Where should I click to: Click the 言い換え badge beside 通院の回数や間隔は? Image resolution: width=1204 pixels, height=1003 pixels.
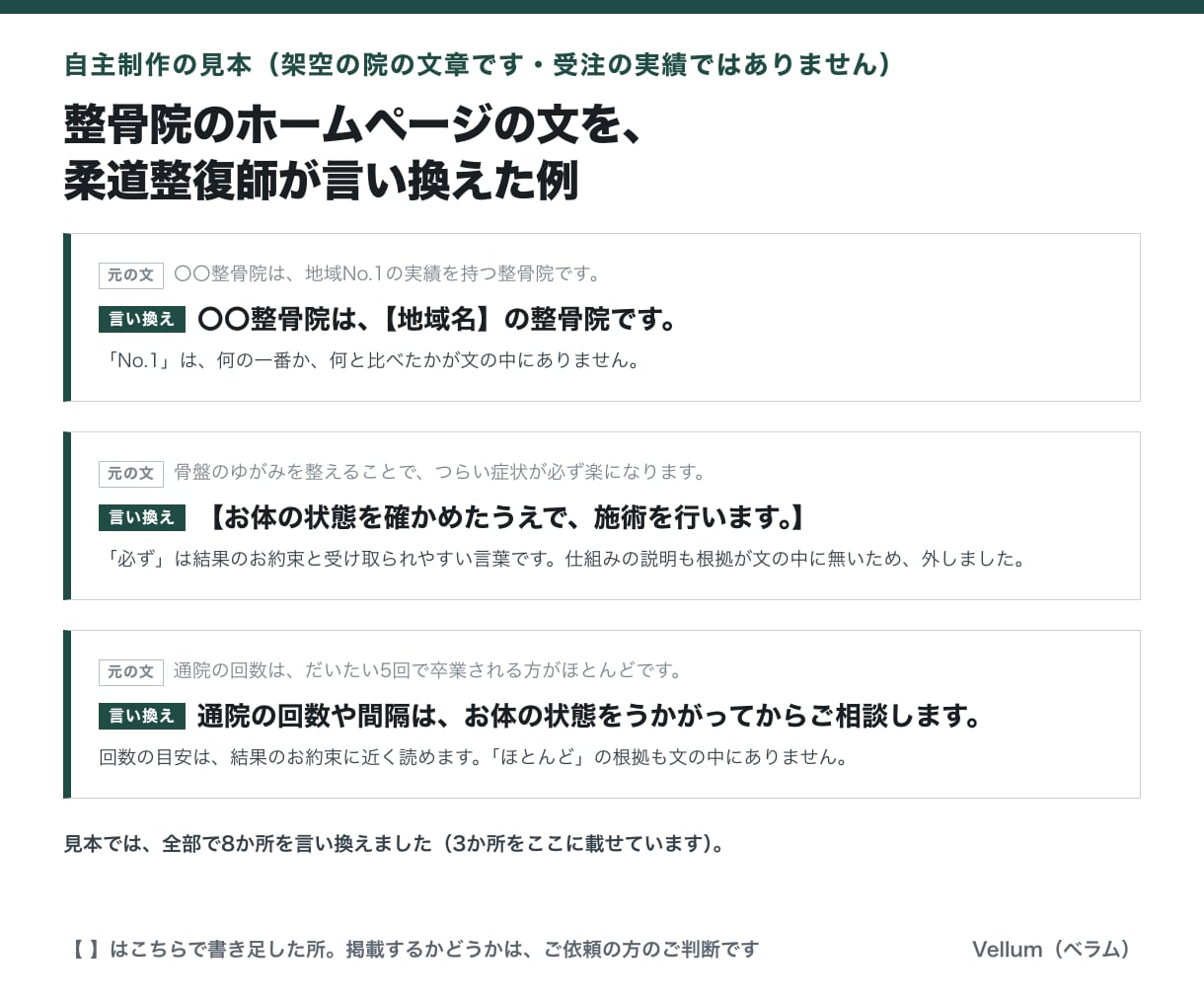pyautogui.click(x=142, y=716)
